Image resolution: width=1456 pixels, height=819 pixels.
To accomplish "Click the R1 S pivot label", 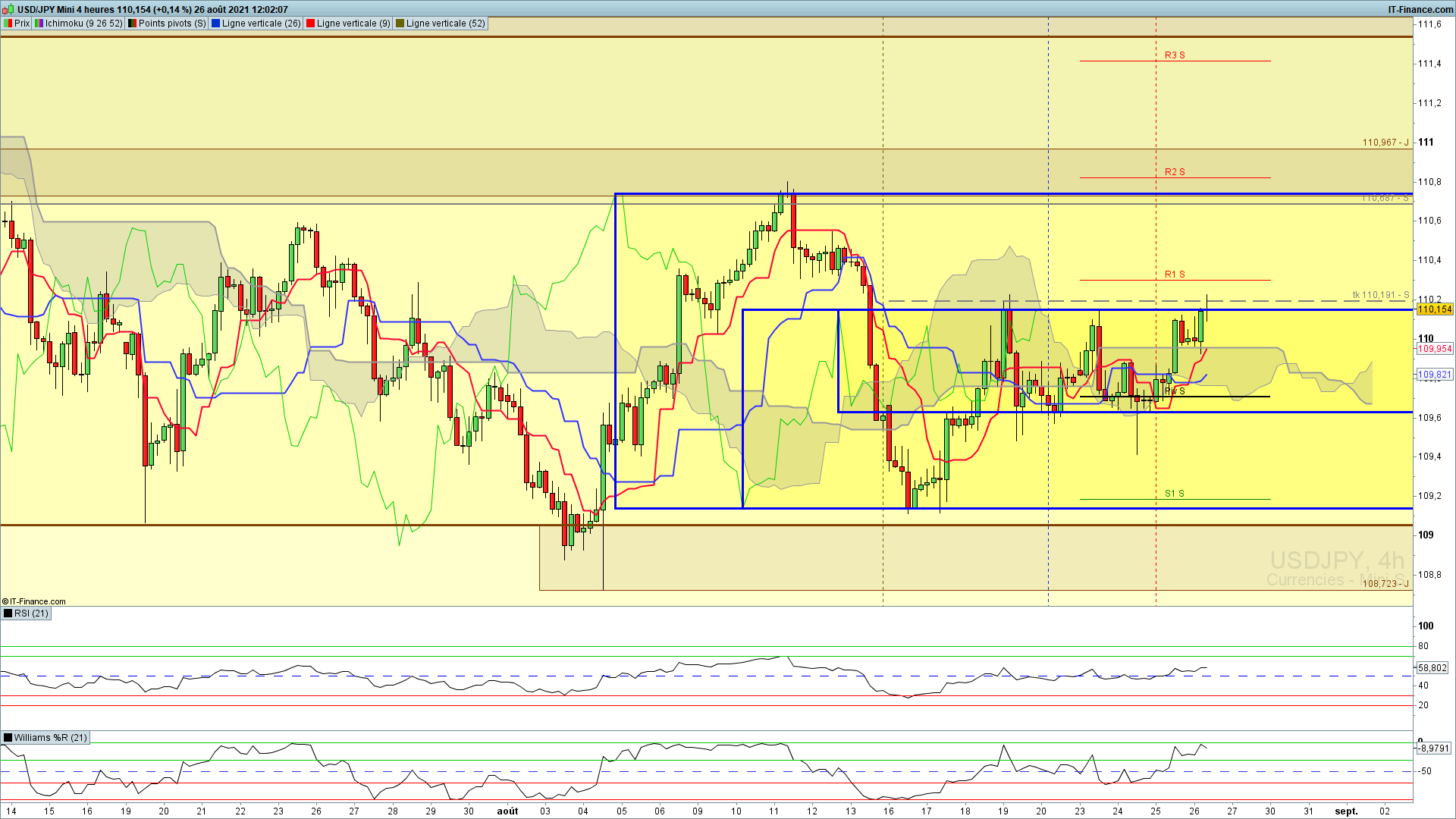I will coord(1175,275).
